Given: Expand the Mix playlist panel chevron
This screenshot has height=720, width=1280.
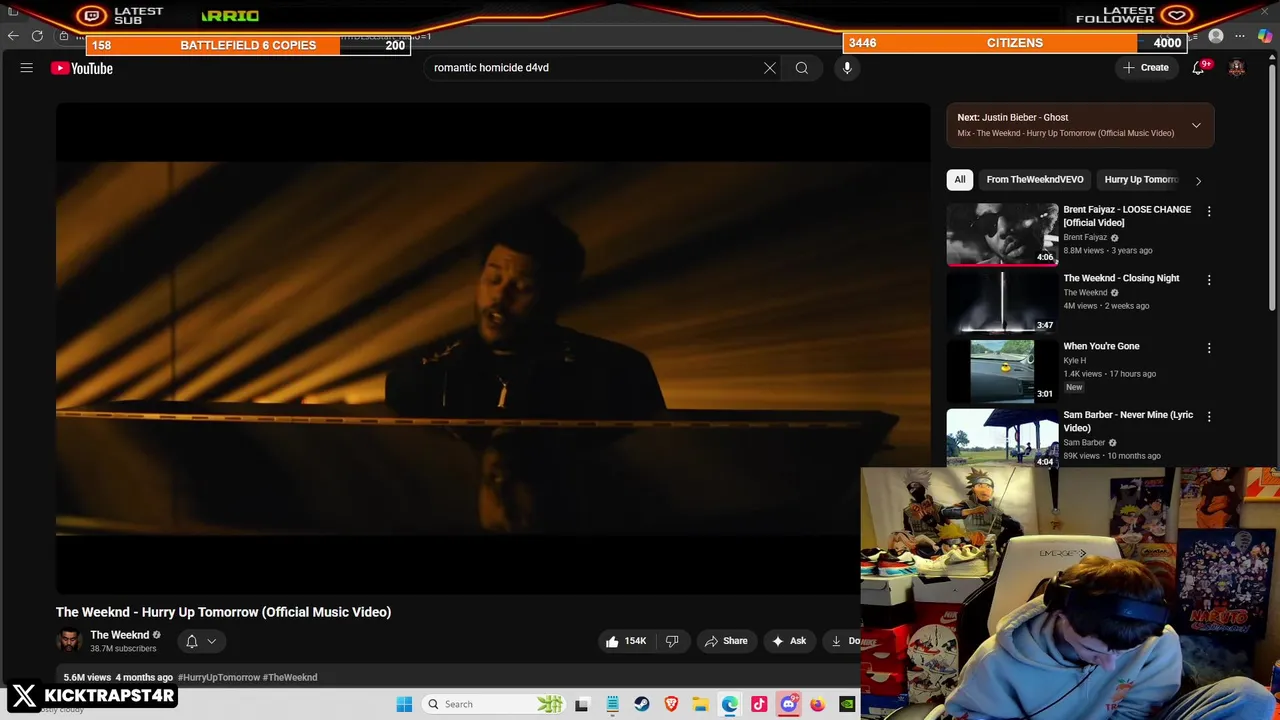Looking at the screenshot, I should pos(1196,125).
